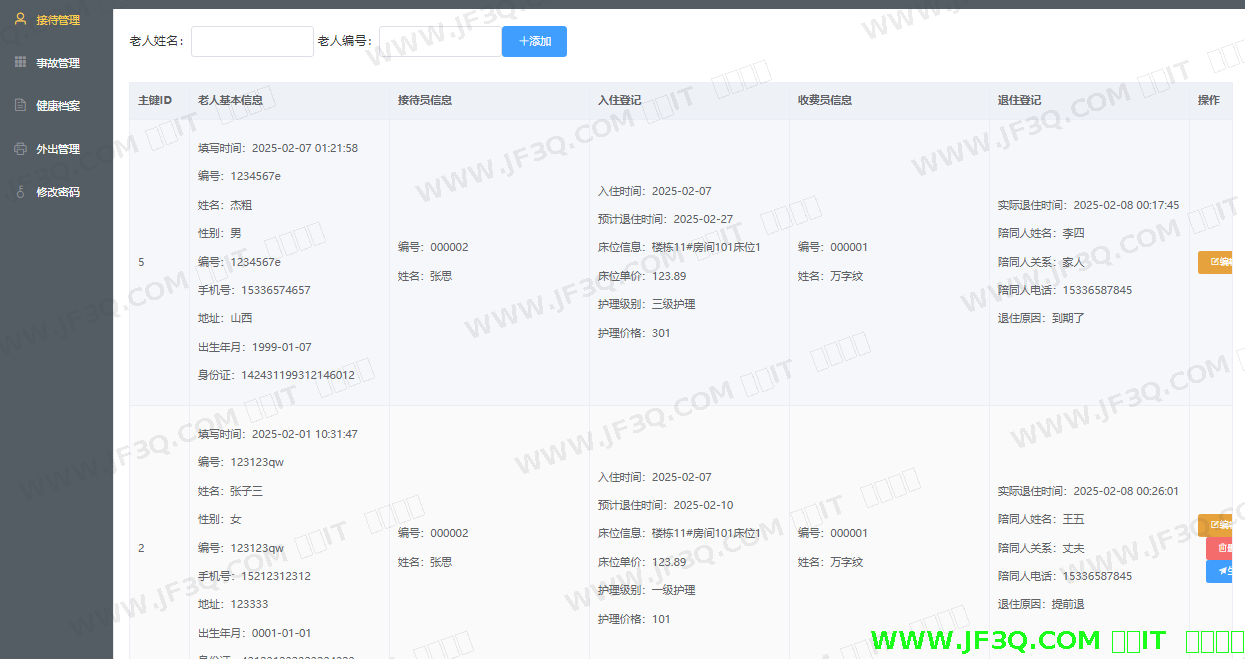Click the document icon beside 健康档案

pyautogui.click(x=20, y=105)
